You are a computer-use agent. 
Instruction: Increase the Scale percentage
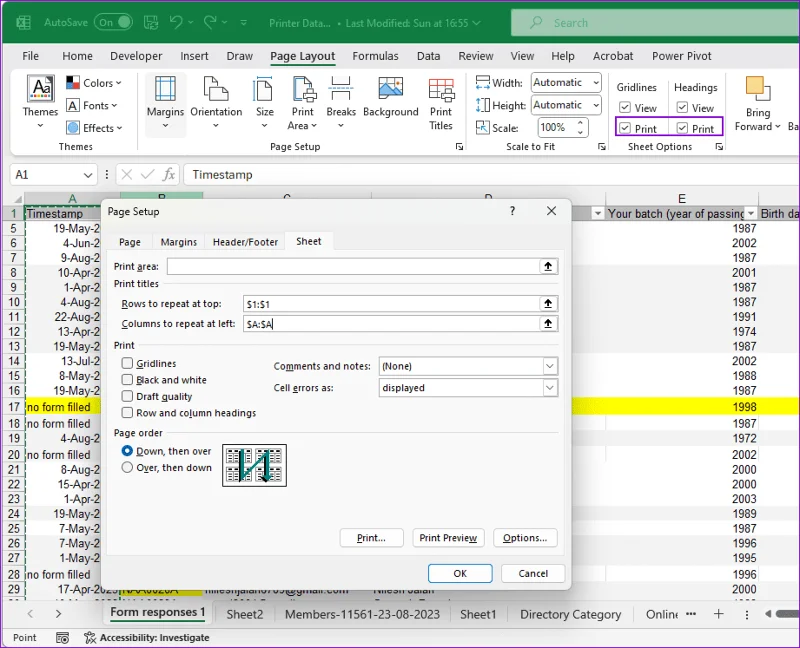(580, 123)
